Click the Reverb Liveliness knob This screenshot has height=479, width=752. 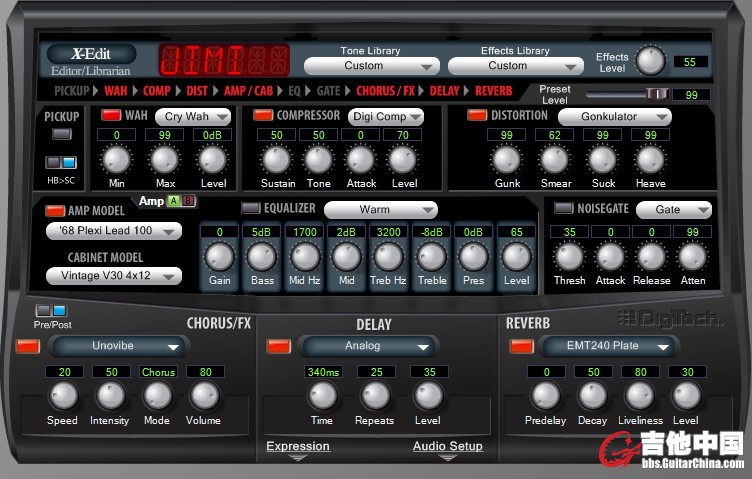(x=640, y=397)
